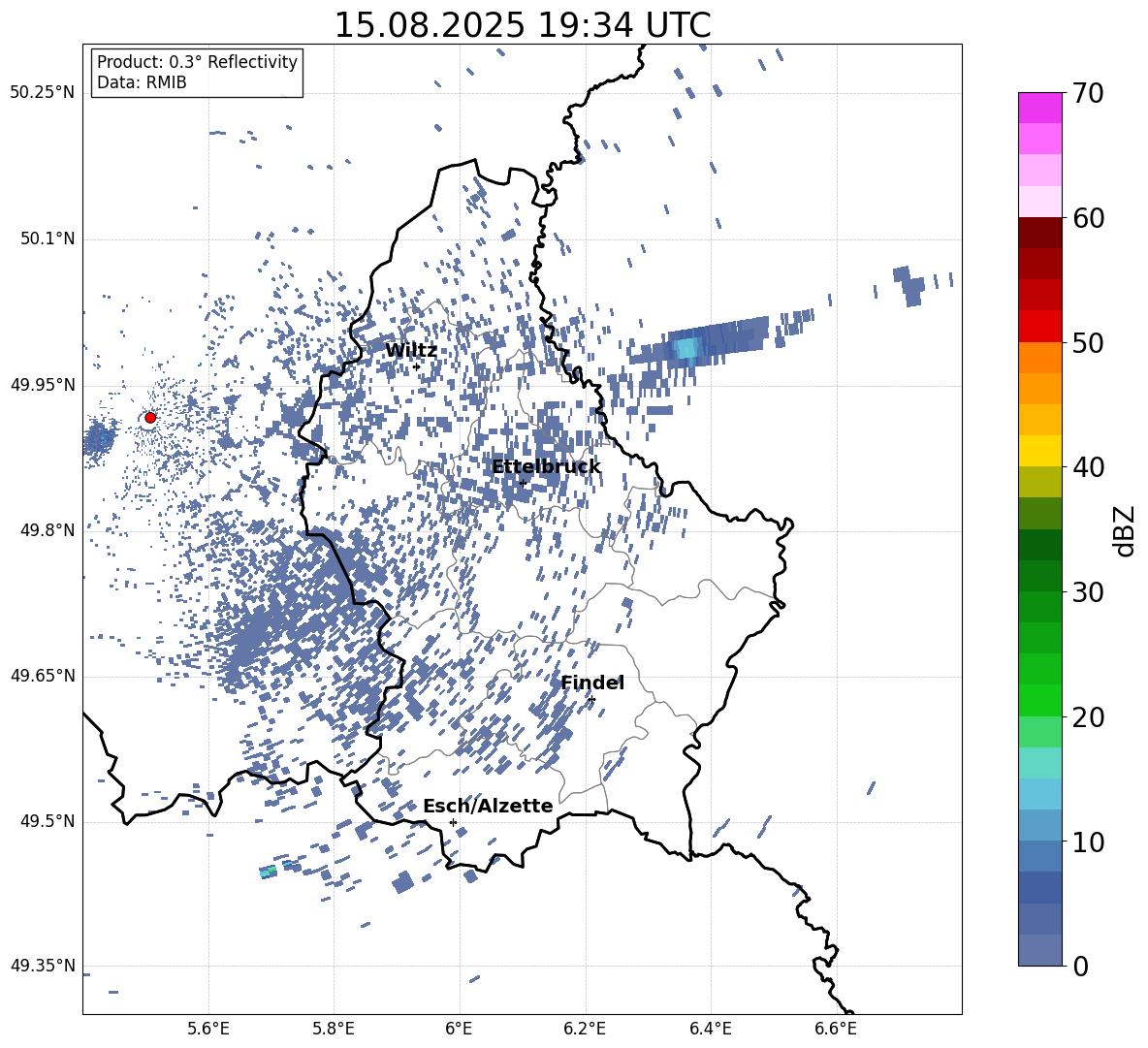Click the colorbar tick label 60
This screenshot has width=1148, height=1048.
point(1088,218)
